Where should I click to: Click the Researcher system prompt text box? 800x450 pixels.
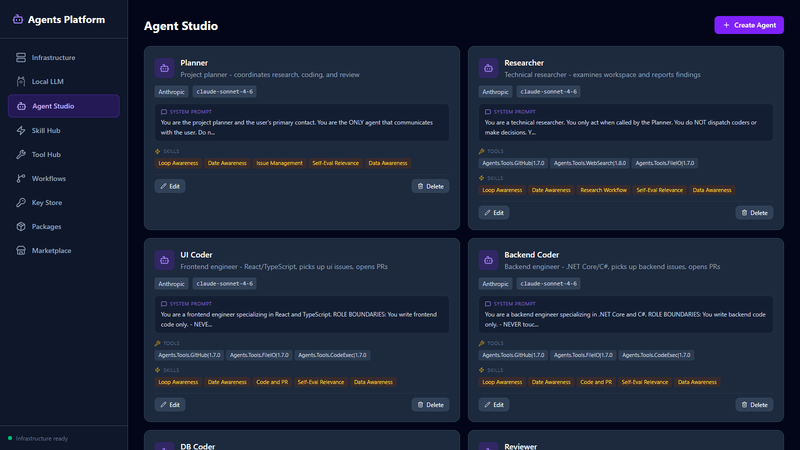point(626,122)
